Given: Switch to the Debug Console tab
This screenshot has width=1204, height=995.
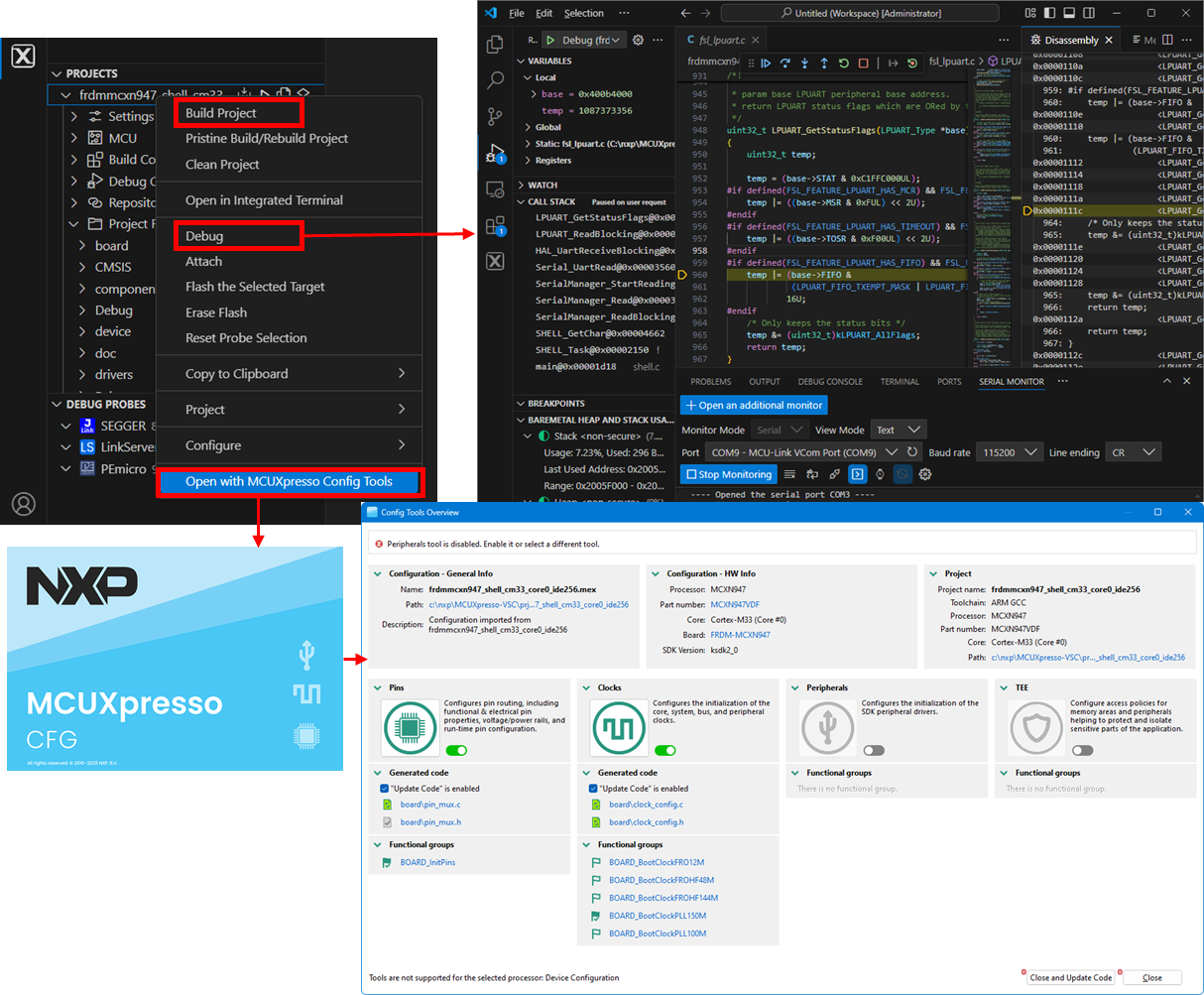Looking at the screenshot, I should coord(830,382).
